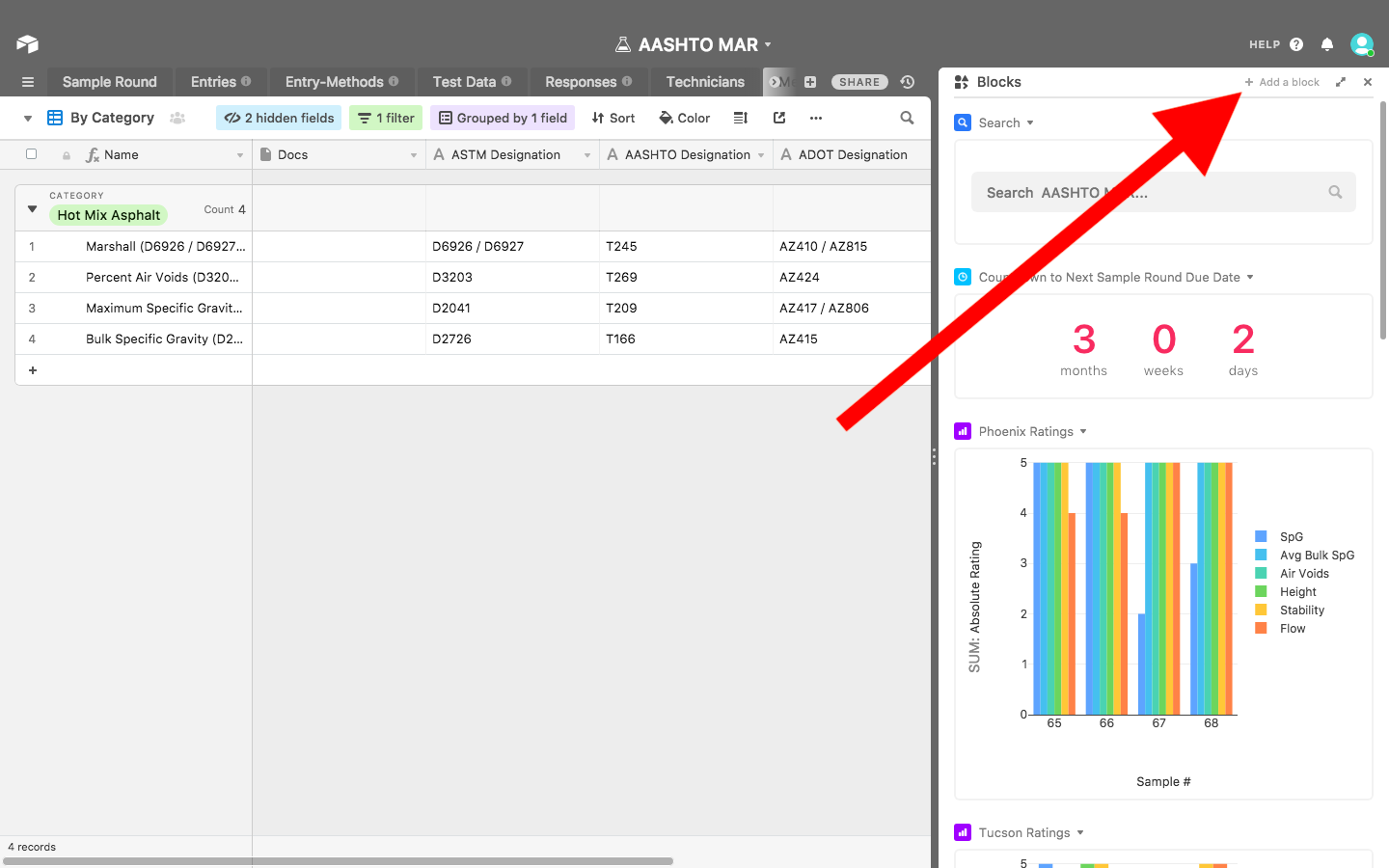Click Add a block
This screenshot has height=868, width=1389.
point(1282,82)
